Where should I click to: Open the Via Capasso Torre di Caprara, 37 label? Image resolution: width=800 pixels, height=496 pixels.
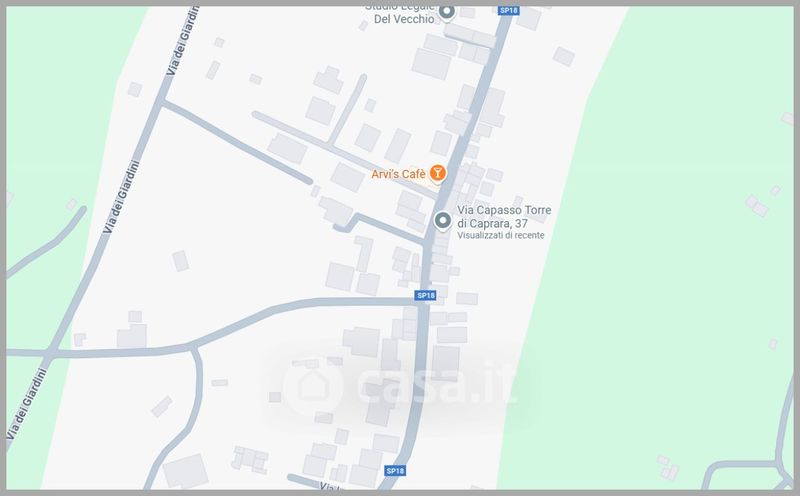click(x=504, y=216)
